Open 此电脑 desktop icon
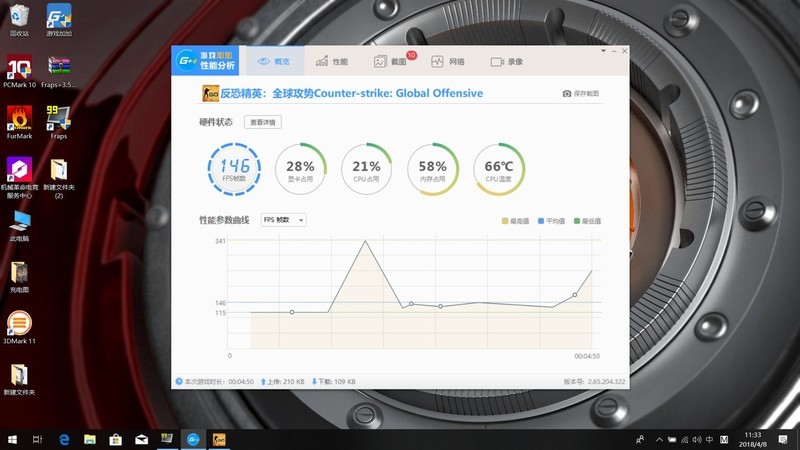This screenshot has width=800, height=450. 19,226
